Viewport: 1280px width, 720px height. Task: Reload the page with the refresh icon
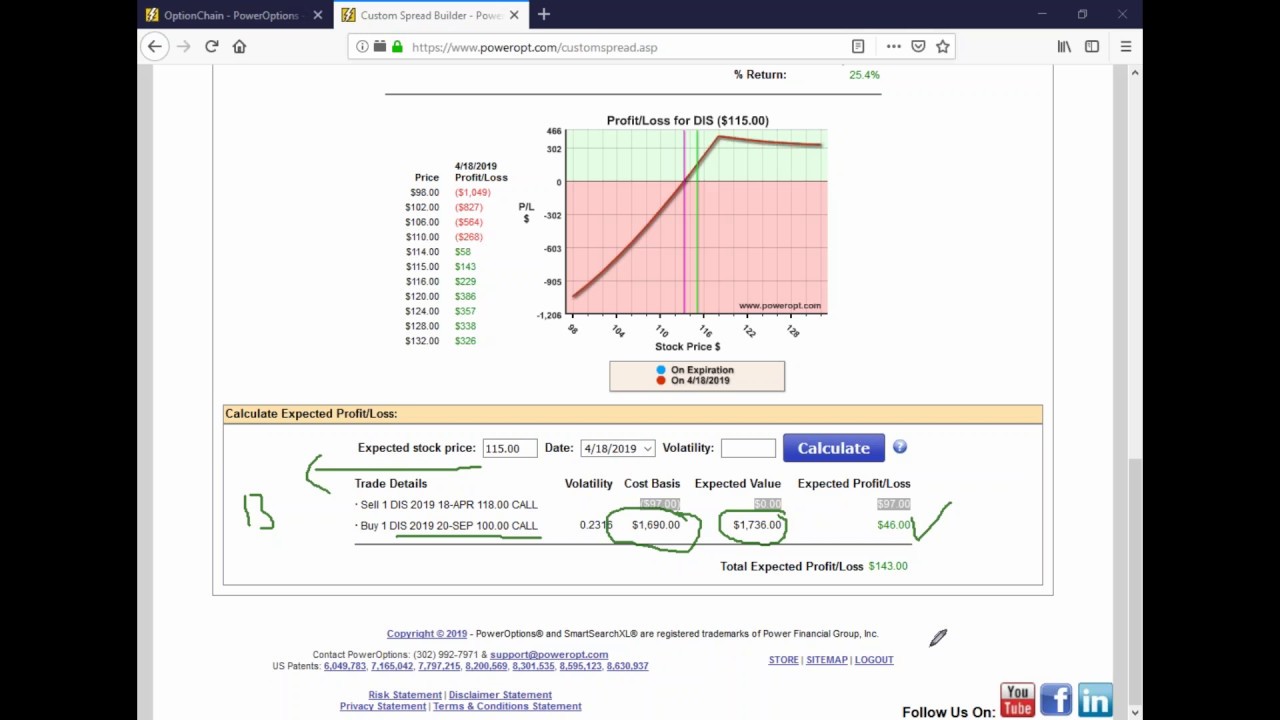212,46
